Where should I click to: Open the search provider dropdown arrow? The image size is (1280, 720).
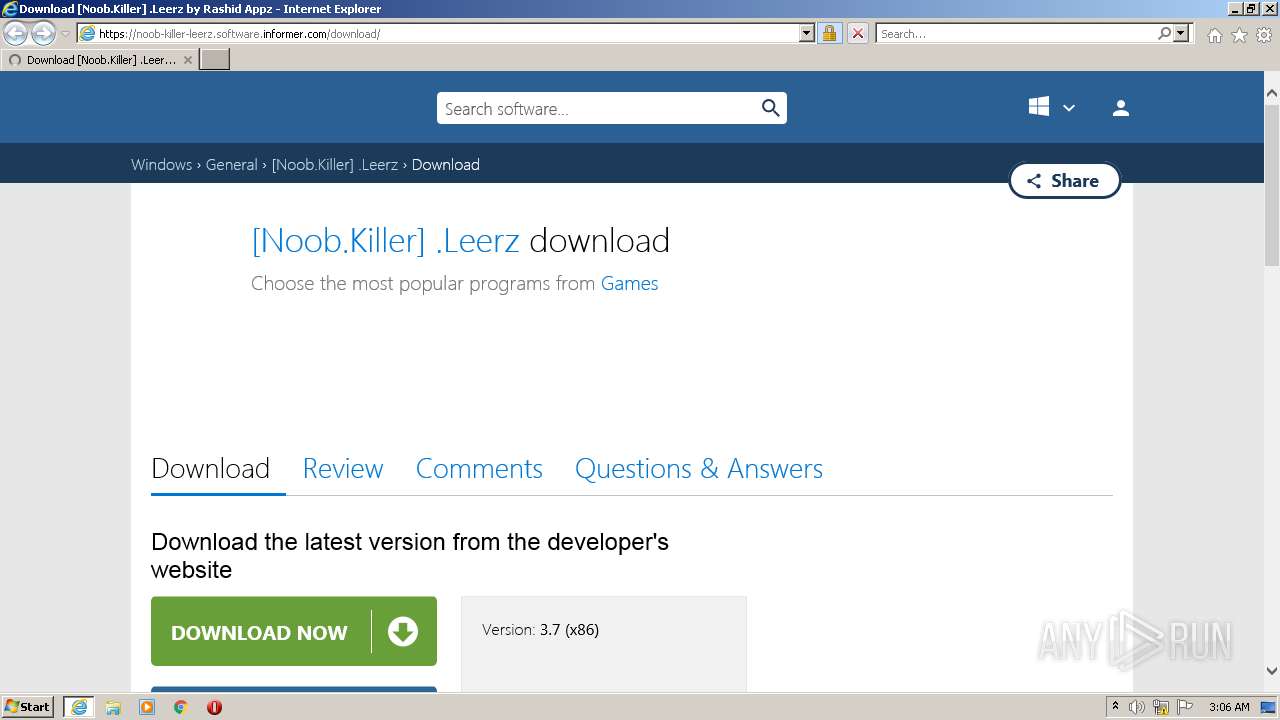[1182, 33]
